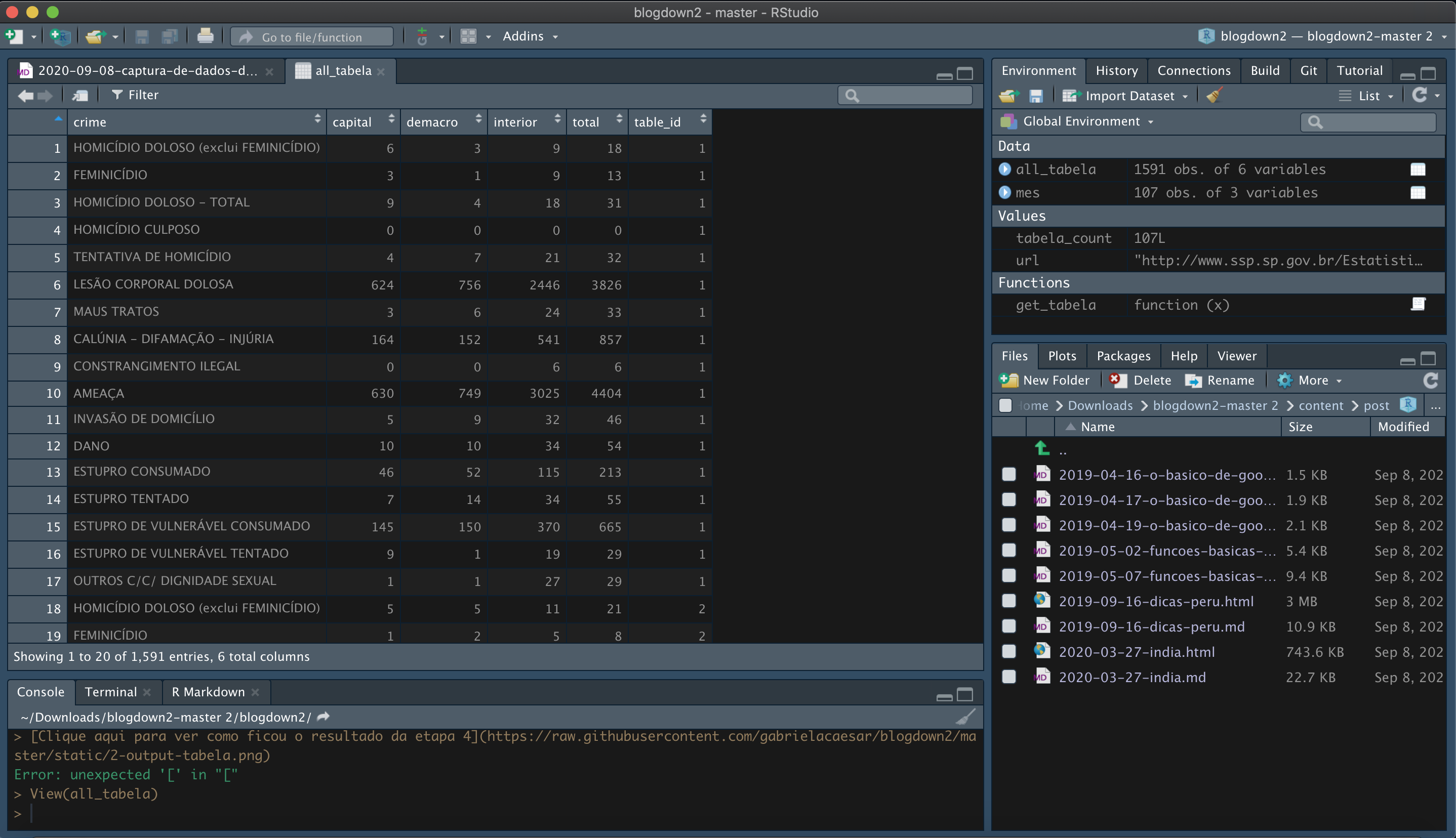Screen dimensions: 1456x838
Task: Open all_tabela in data viewer grid icon
Action: tap(1418, 169)
